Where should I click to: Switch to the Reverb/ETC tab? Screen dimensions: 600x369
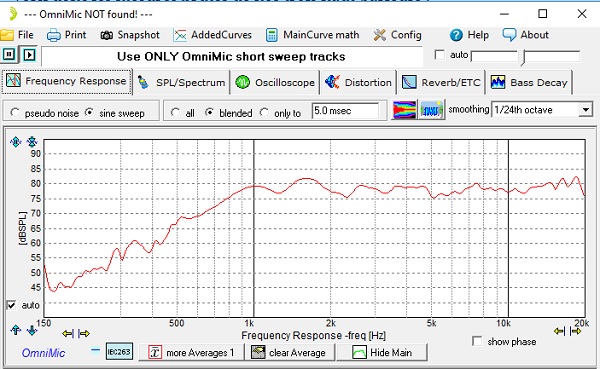pos(441,82)
